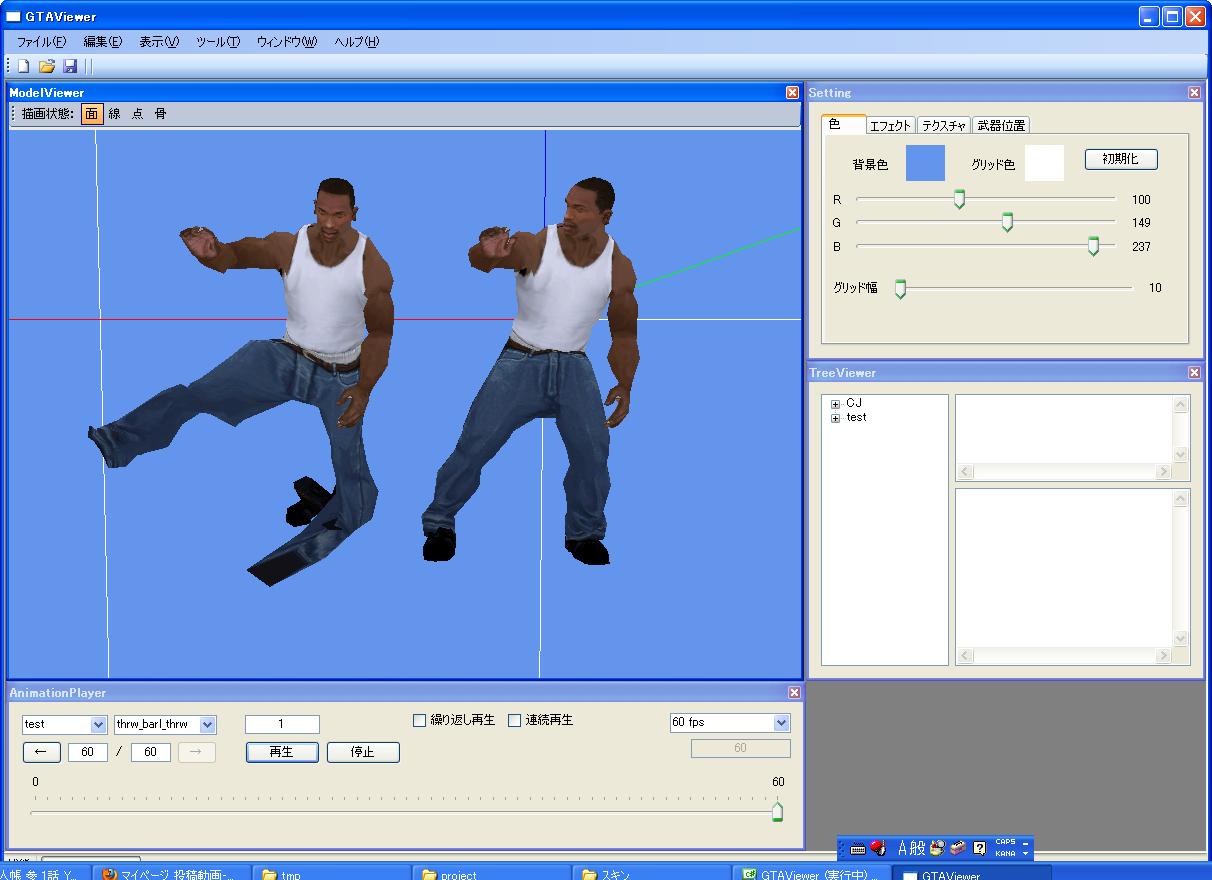Close the AnimationPlayer panel
1212x880 pixels.
click(x=794, y=692)
